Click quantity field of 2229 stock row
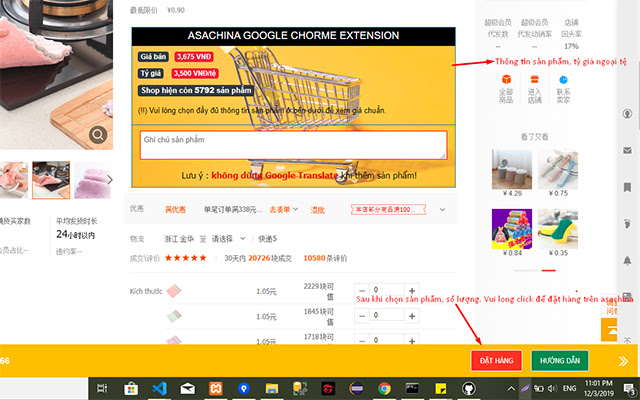The height and width of the screenshot is (400, 640). 387,289
